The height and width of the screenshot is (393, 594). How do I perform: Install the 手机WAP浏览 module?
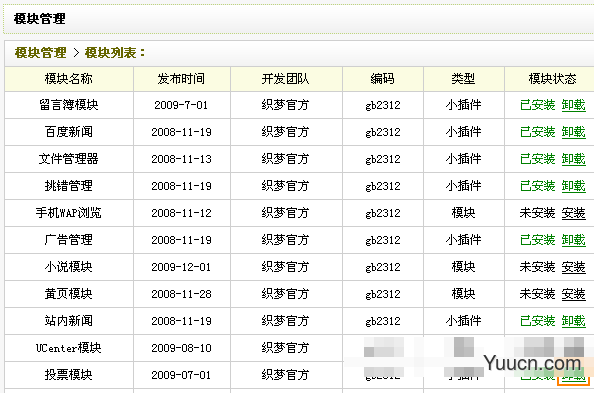tap(574, 213)
